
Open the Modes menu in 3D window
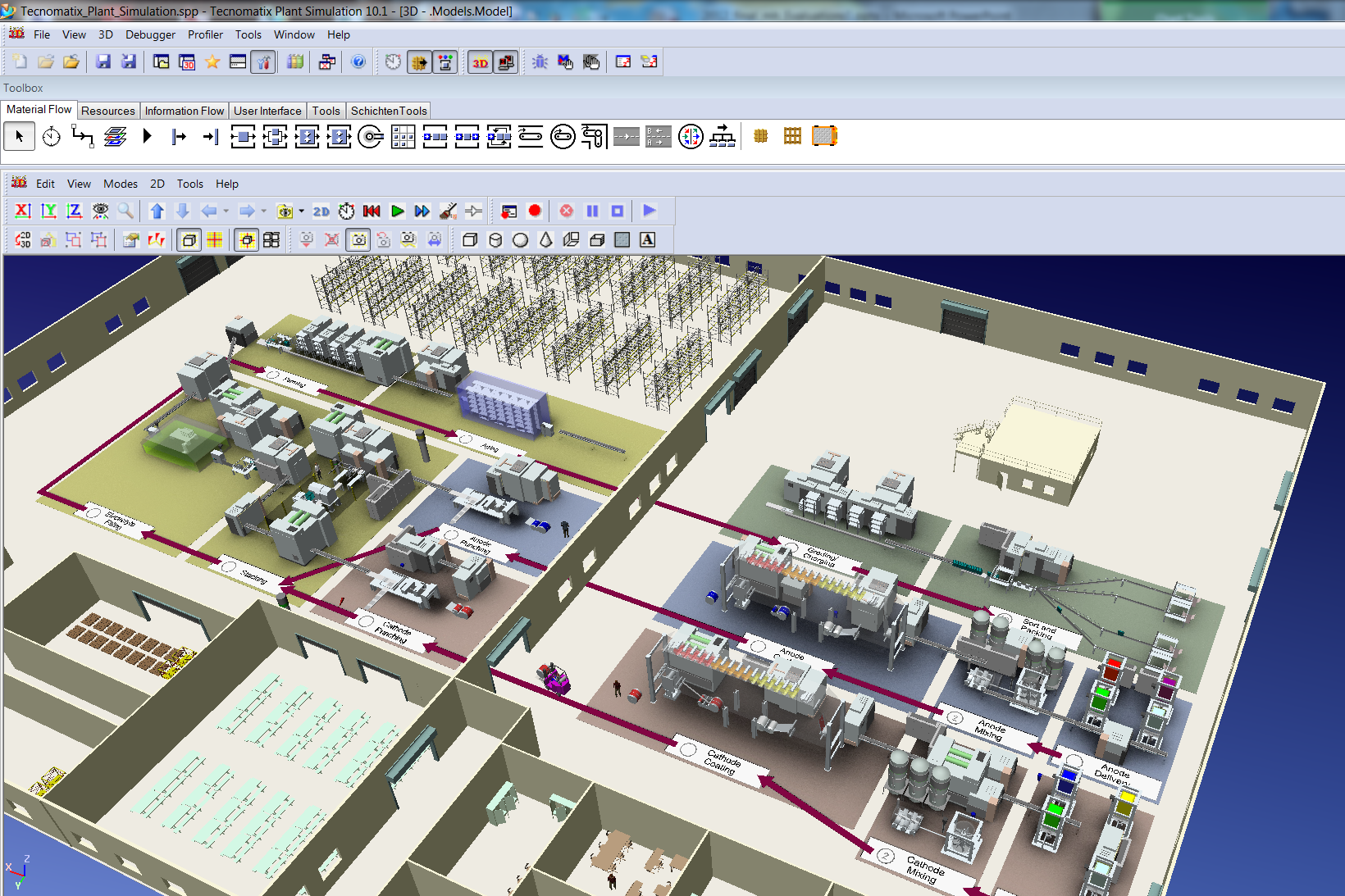pyautogui.click(x=120, y=184)
